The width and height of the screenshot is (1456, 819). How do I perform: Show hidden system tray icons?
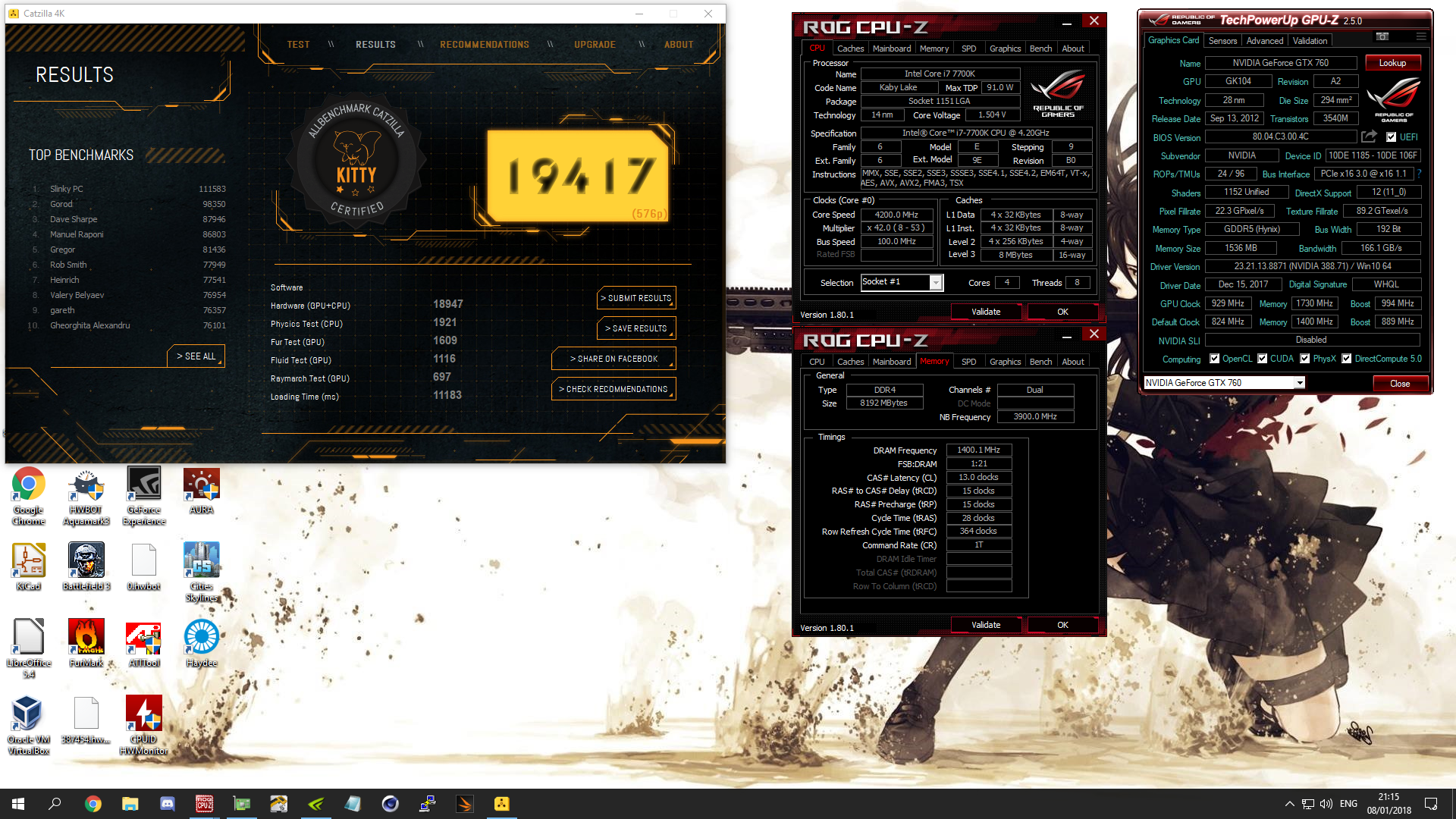pos(1289,804)
